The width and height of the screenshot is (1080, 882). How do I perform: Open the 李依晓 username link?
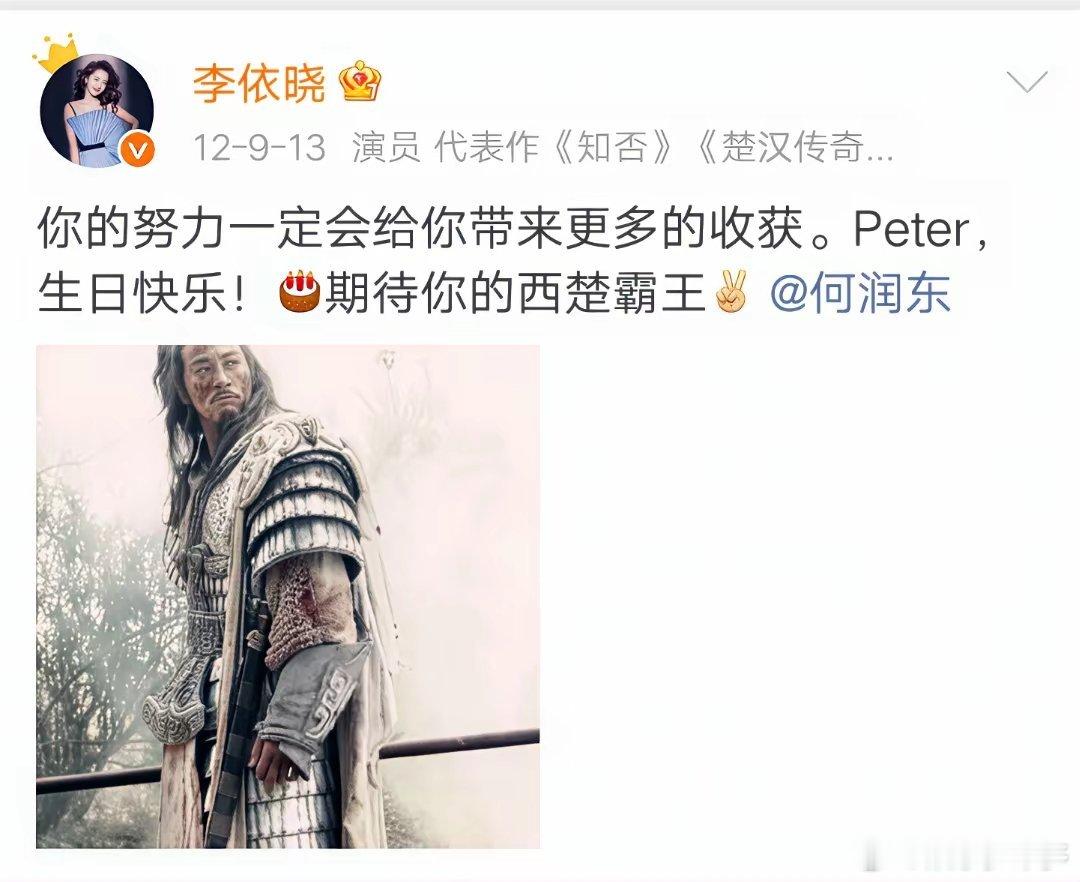pos(259,84)
